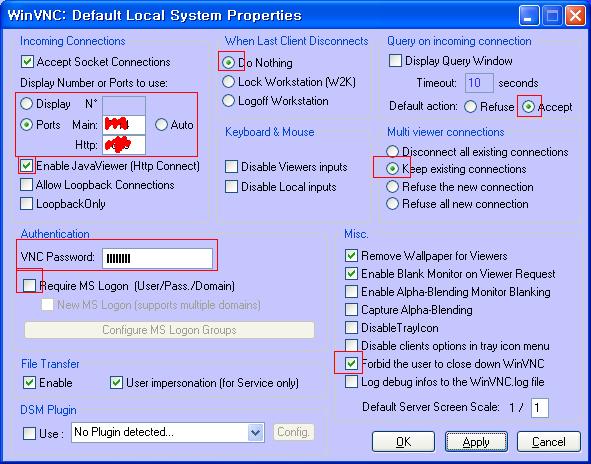The image size is (591, 464).
Task: Select Refuse all new connection
Action: click(392, 204)
